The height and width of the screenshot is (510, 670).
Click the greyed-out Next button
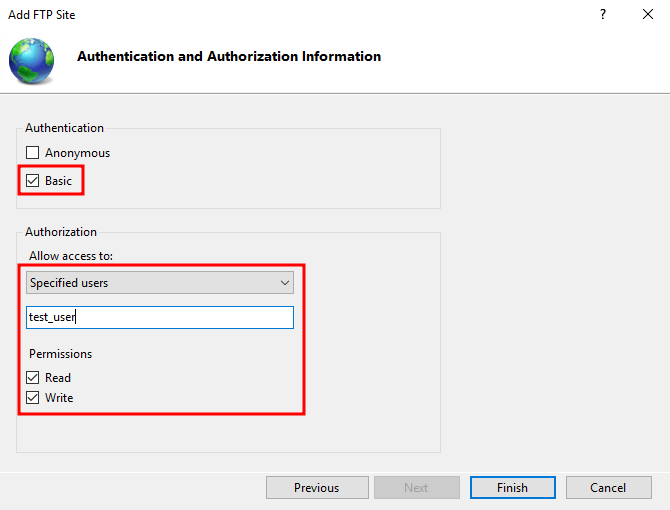click(x=417, y=488)
